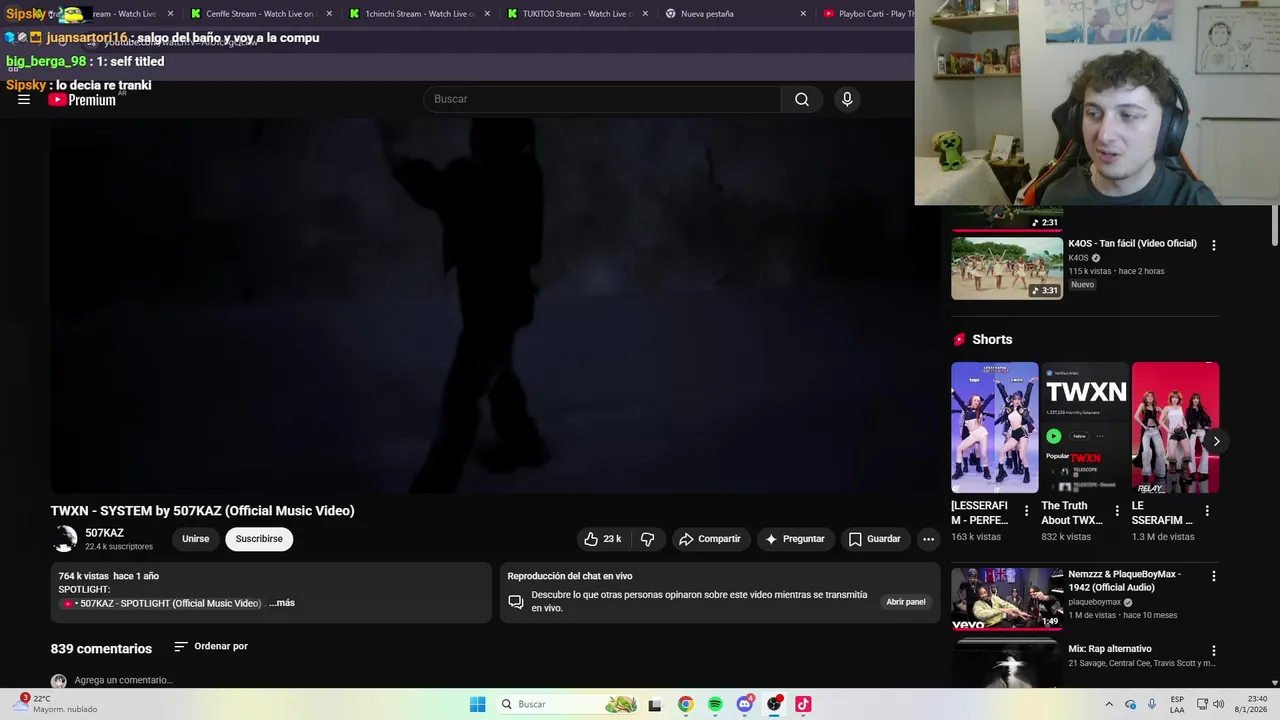Viewport: 1280px width, 720px height.
Task: Click the Preguntar button
Action: coord(795,539)
